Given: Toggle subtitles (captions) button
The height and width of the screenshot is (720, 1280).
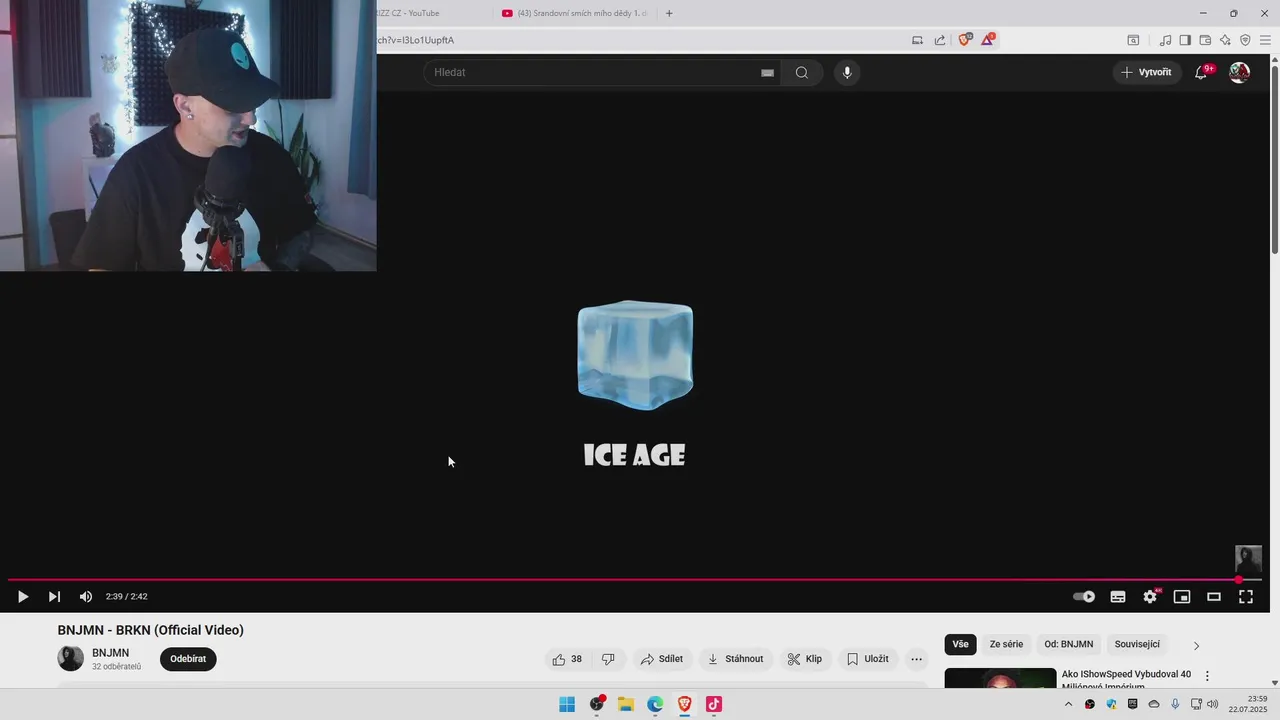Looking at the screenshot, I should pyautogui.click(x=1118, y=597).
